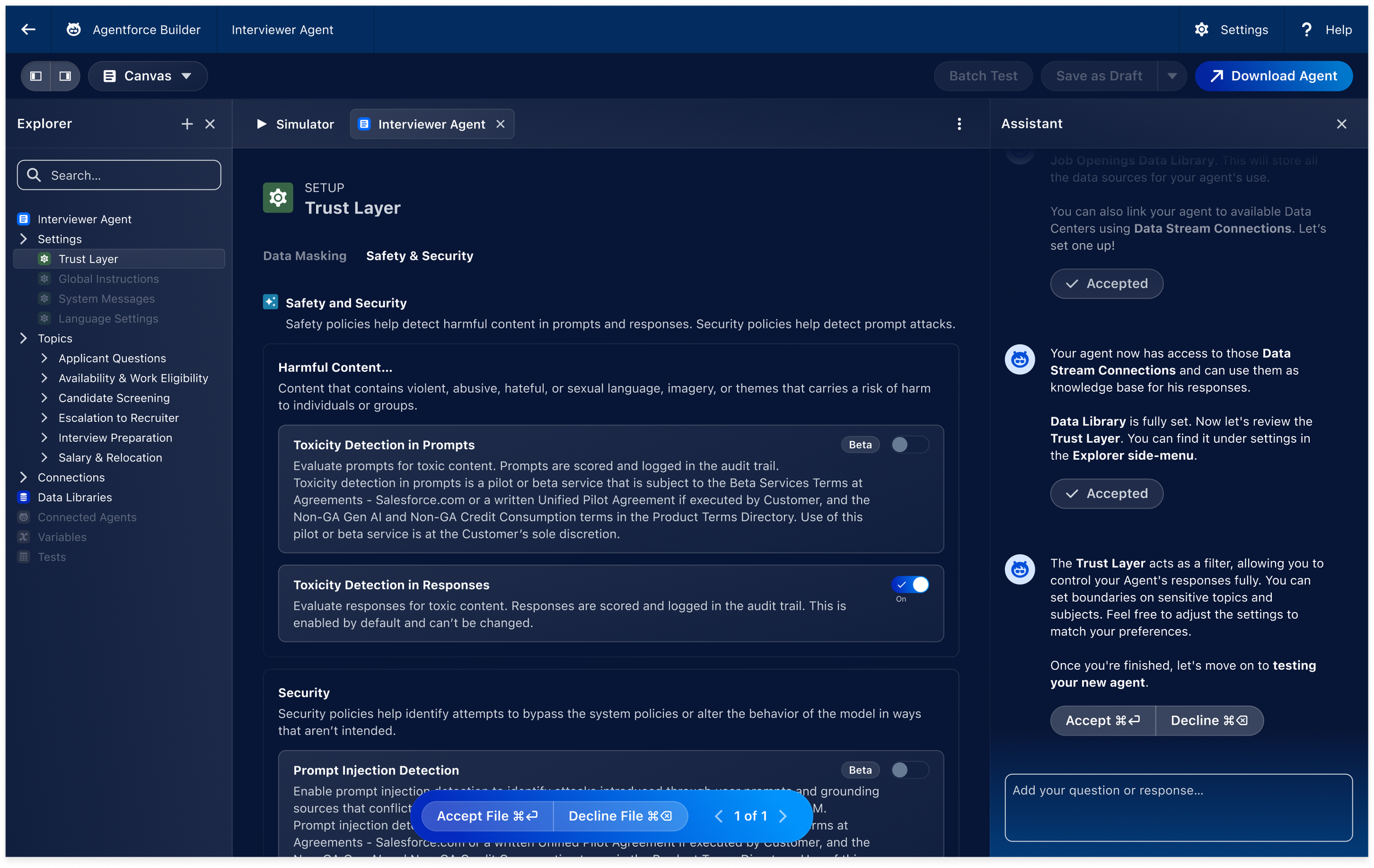The width and height of the screenshot is (1374, 868).
Task: Expand the Settings tree node
Action: [x=24, y=238]
